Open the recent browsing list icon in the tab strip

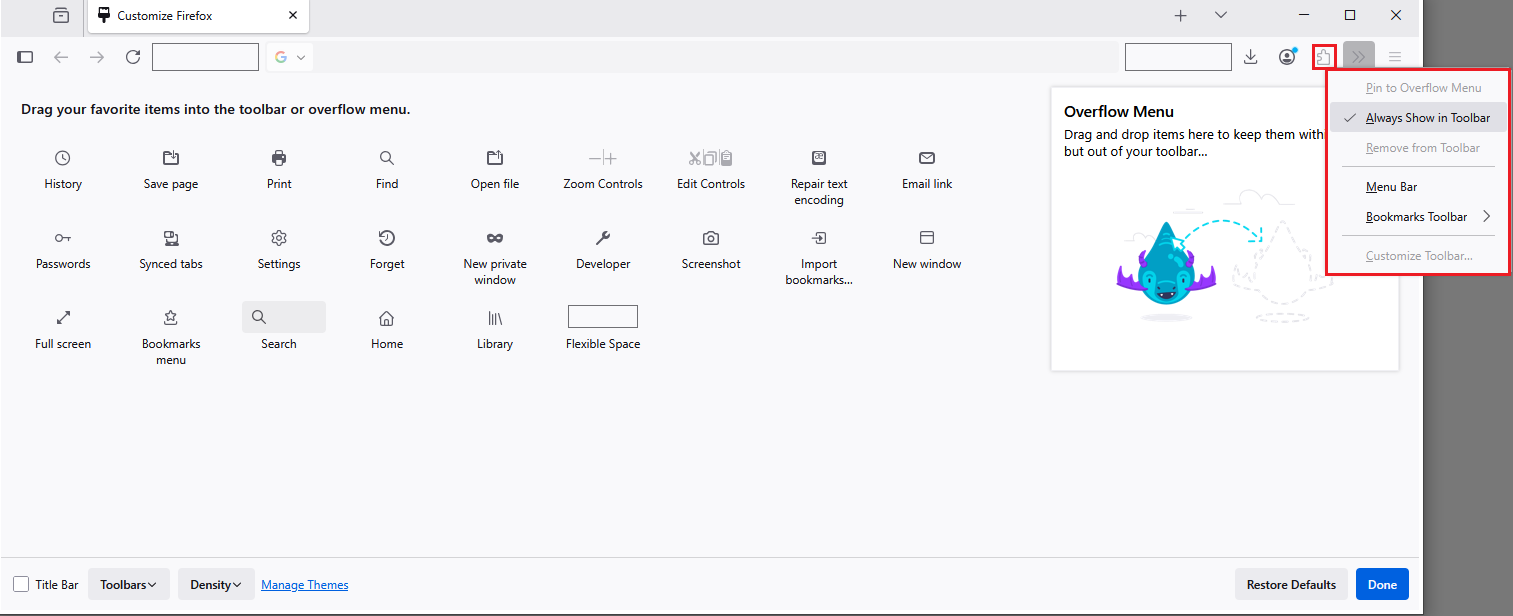coord(62,15)
